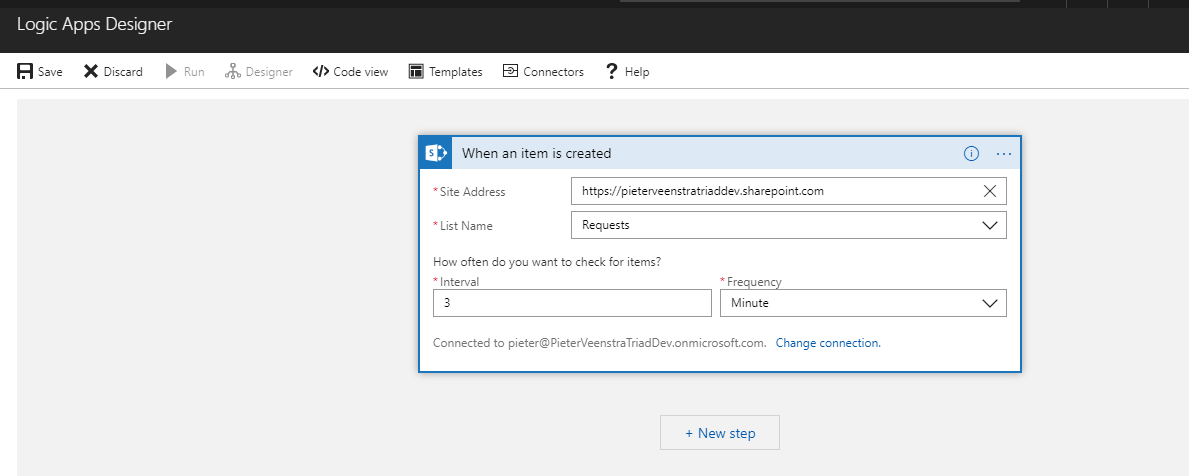Click the Site Address URL field
Screen dimensions: 1189x476
789,191
